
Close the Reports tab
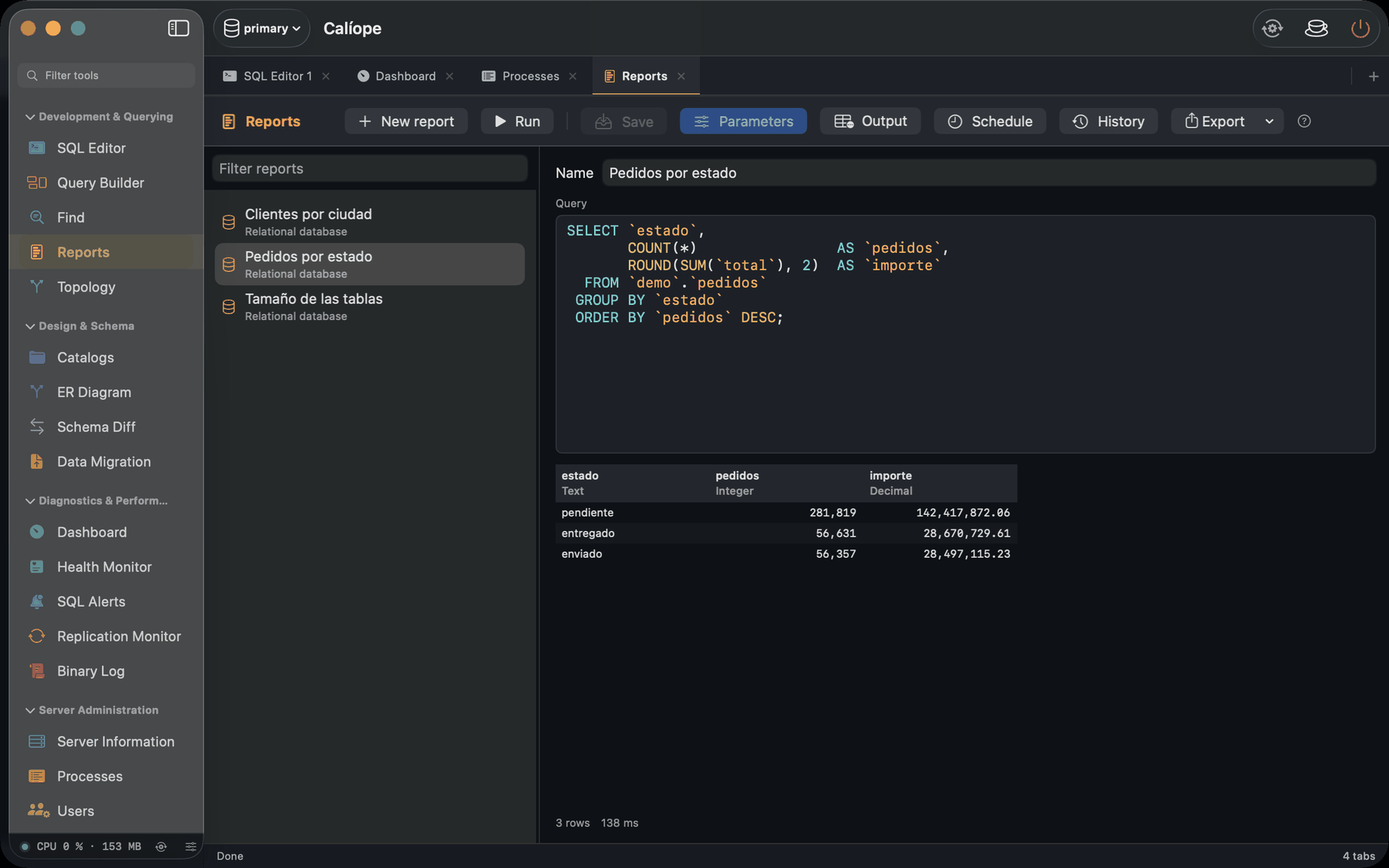(x=682, y=76)
